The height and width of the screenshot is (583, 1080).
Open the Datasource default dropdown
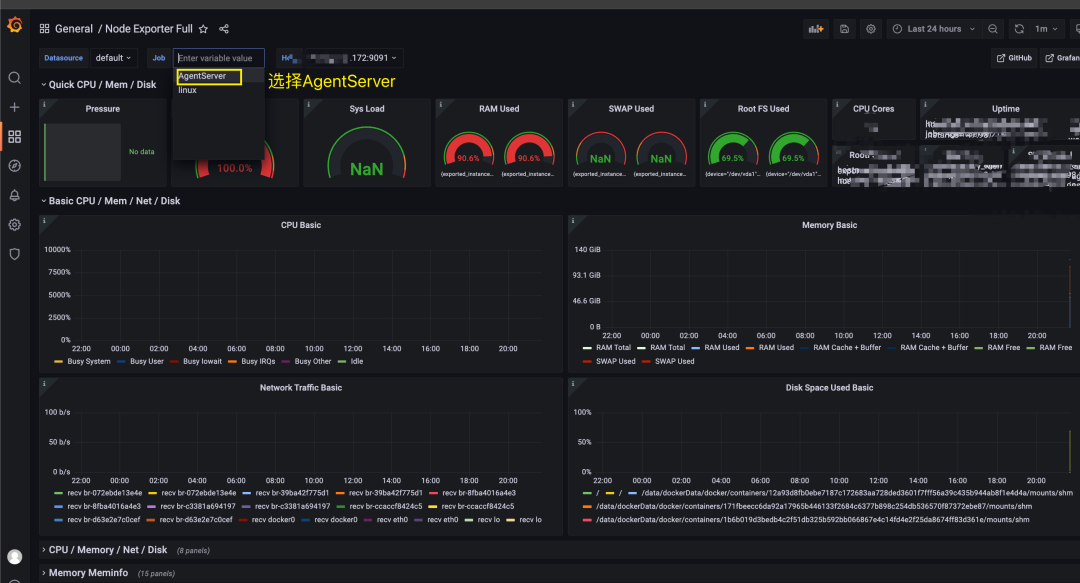click(x=113, y=58)
